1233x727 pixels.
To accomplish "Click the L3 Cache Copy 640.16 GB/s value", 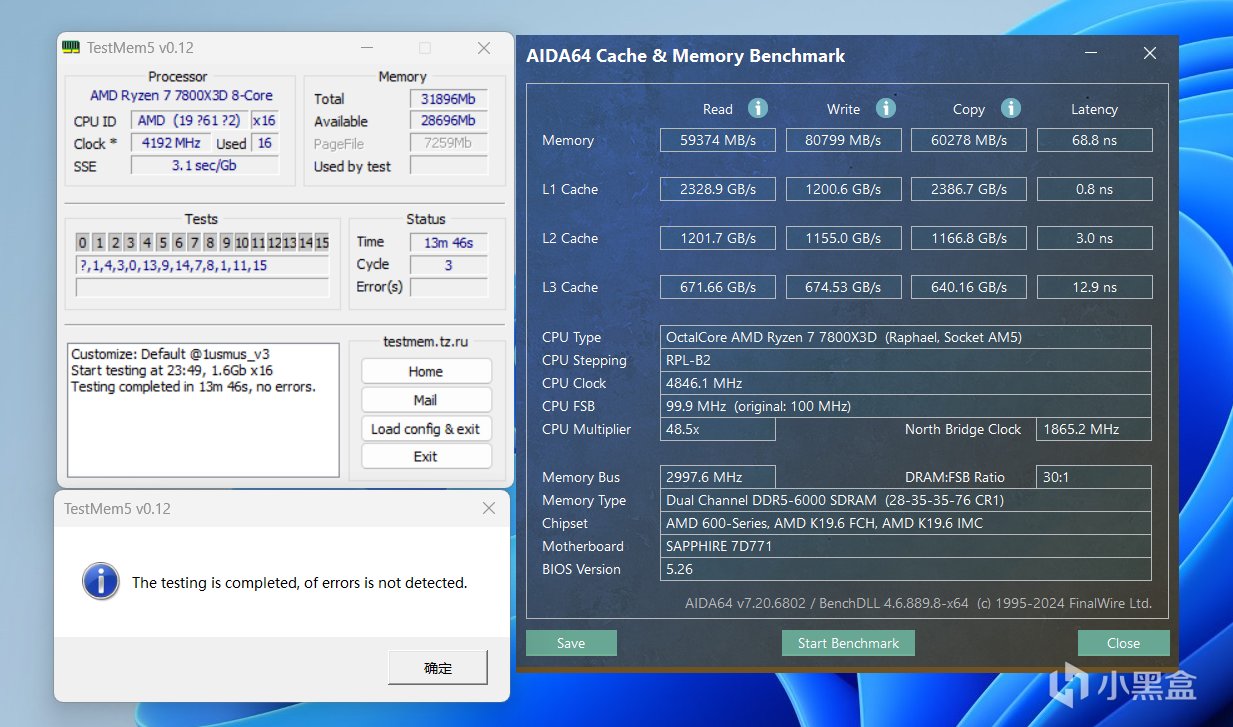I will [969, 287].
